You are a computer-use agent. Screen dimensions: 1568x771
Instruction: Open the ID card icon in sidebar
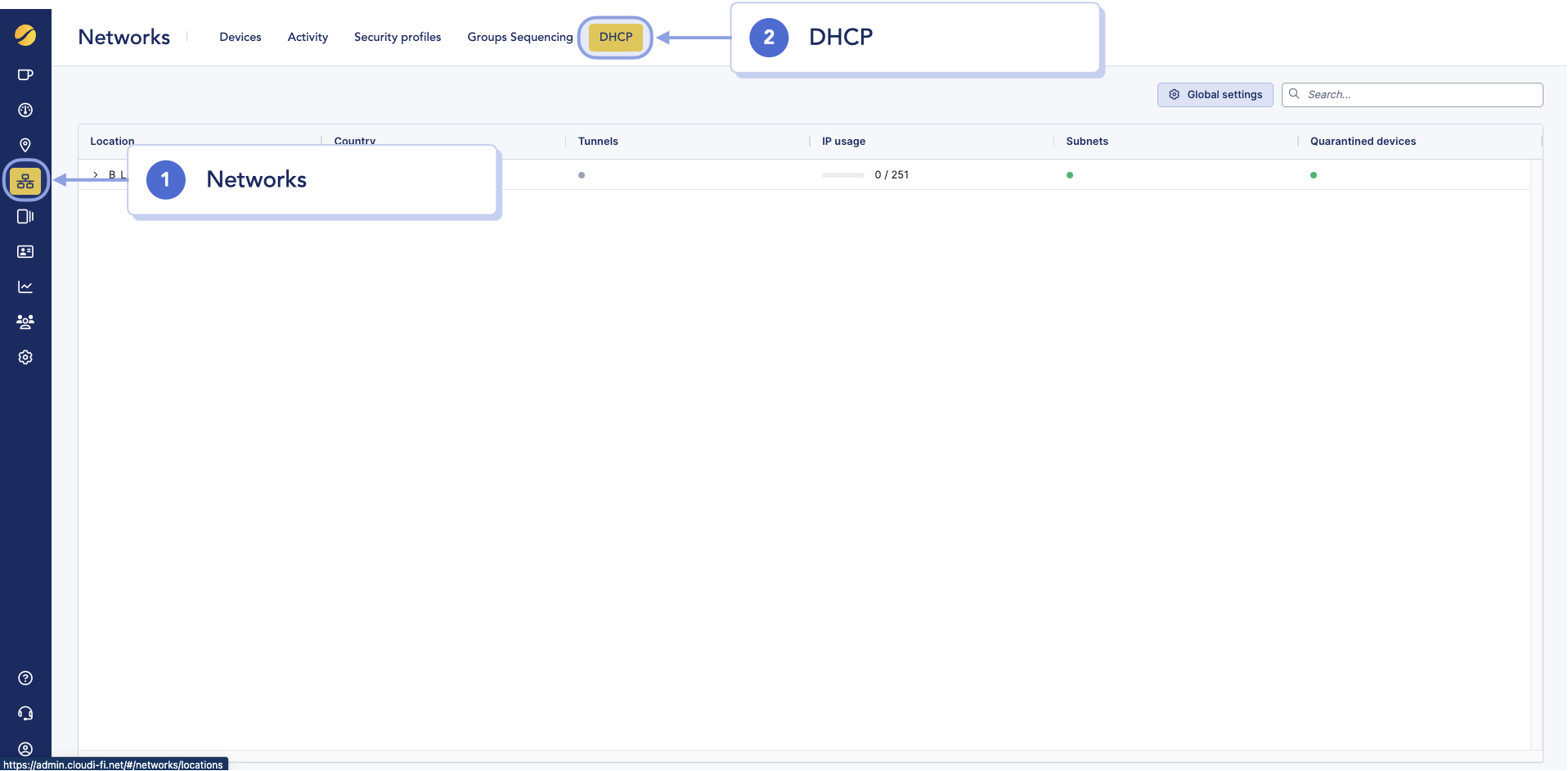25,252
